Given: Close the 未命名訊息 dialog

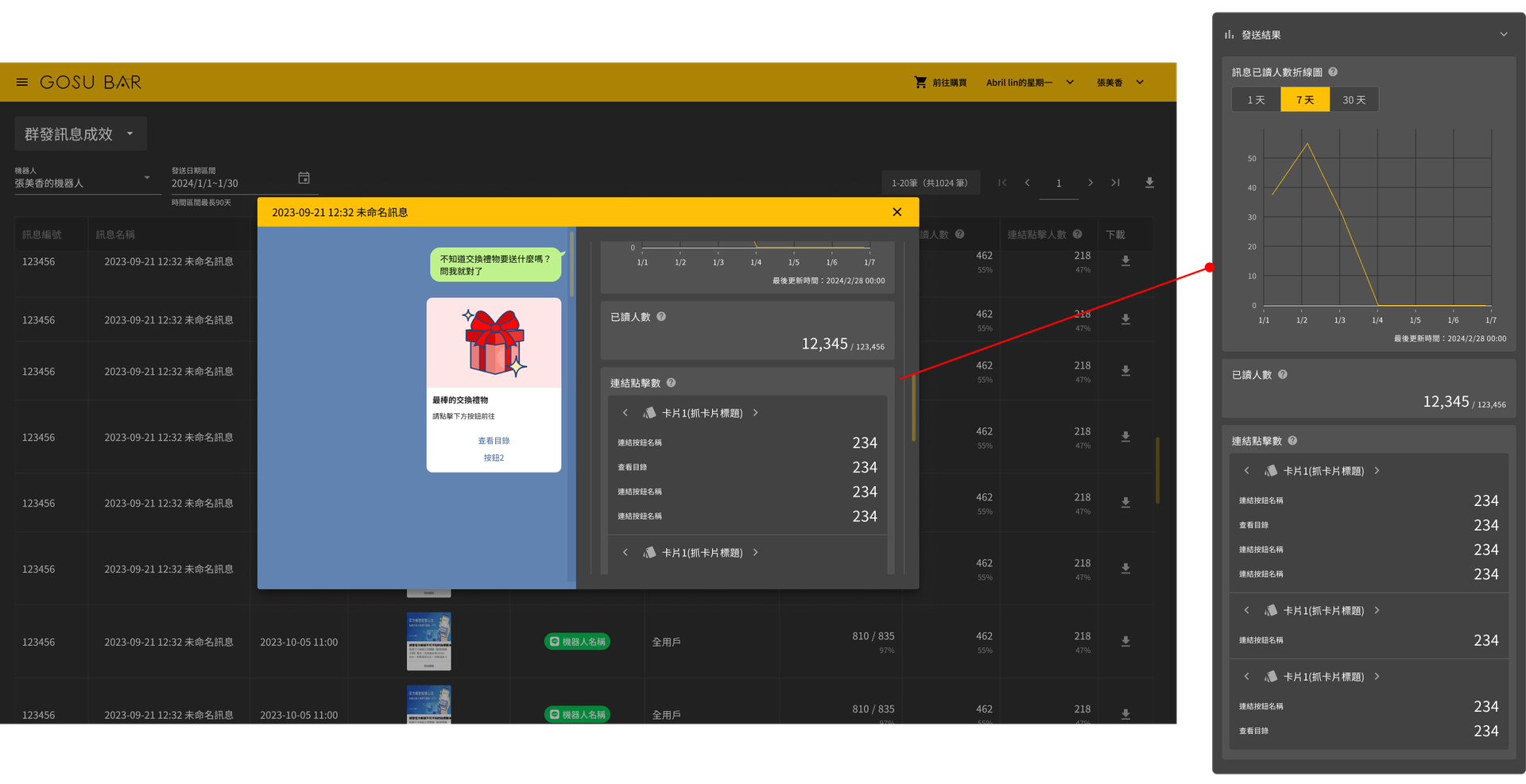Looking at the screenshot, I should tap(897, 212).
